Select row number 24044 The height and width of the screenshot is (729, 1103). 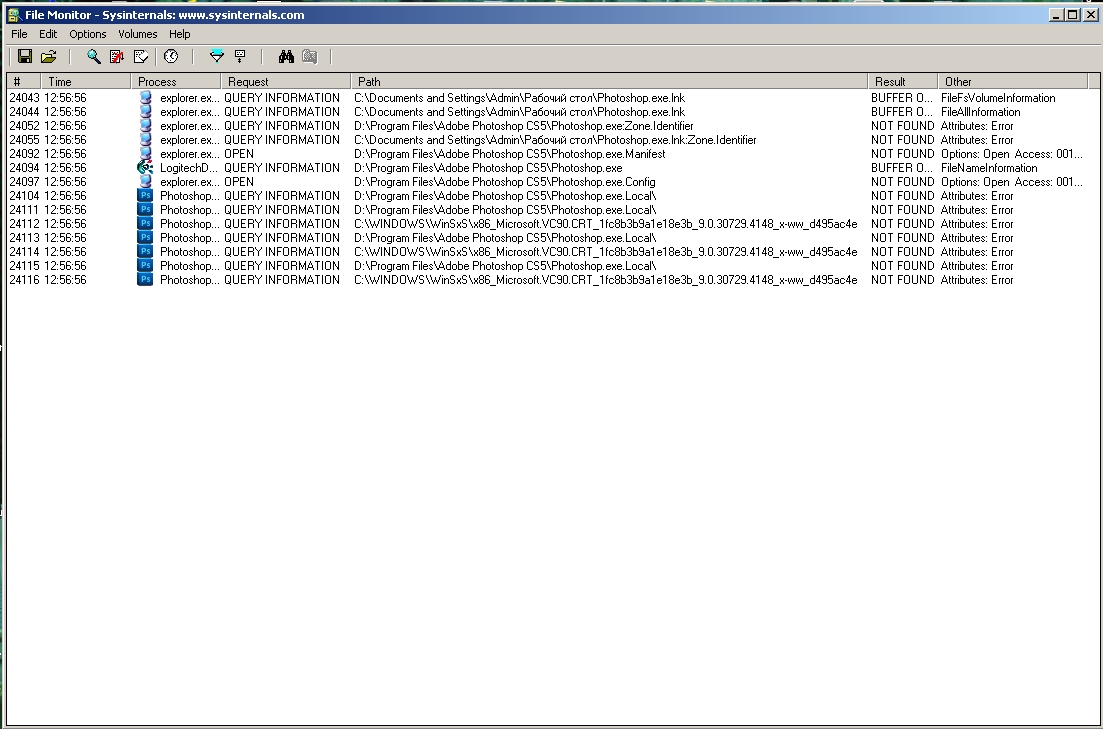tap(24, 112)
